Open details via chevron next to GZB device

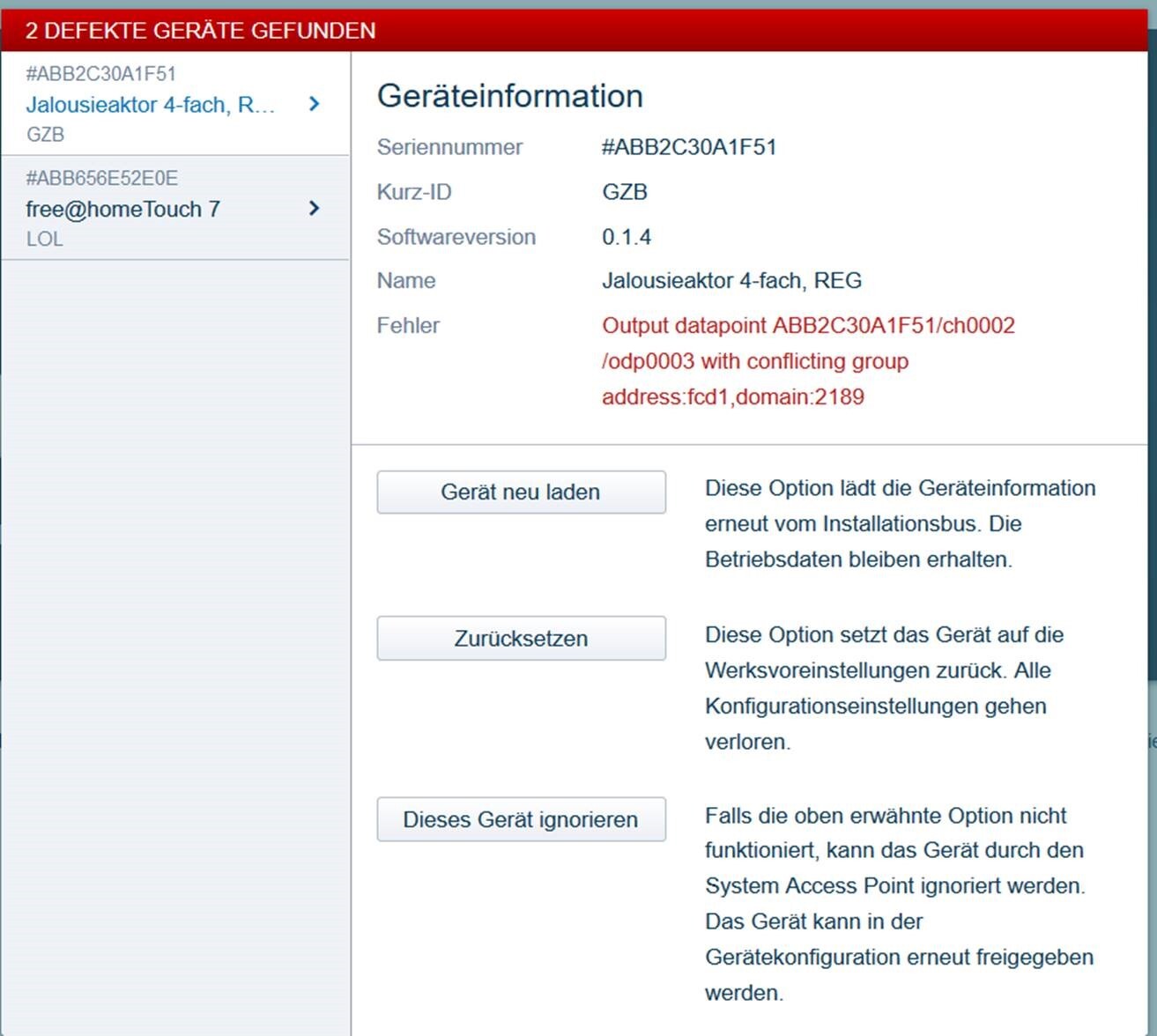tap(313, 104)
